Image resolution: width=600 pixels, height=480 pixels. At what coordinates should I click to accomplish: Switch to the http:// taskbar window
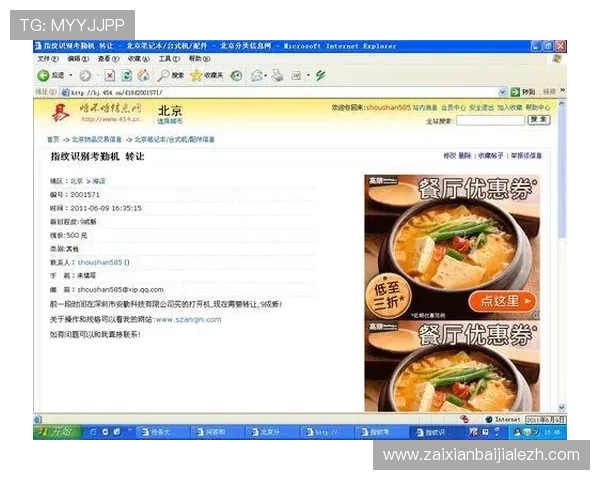click(x=327, y=432)
